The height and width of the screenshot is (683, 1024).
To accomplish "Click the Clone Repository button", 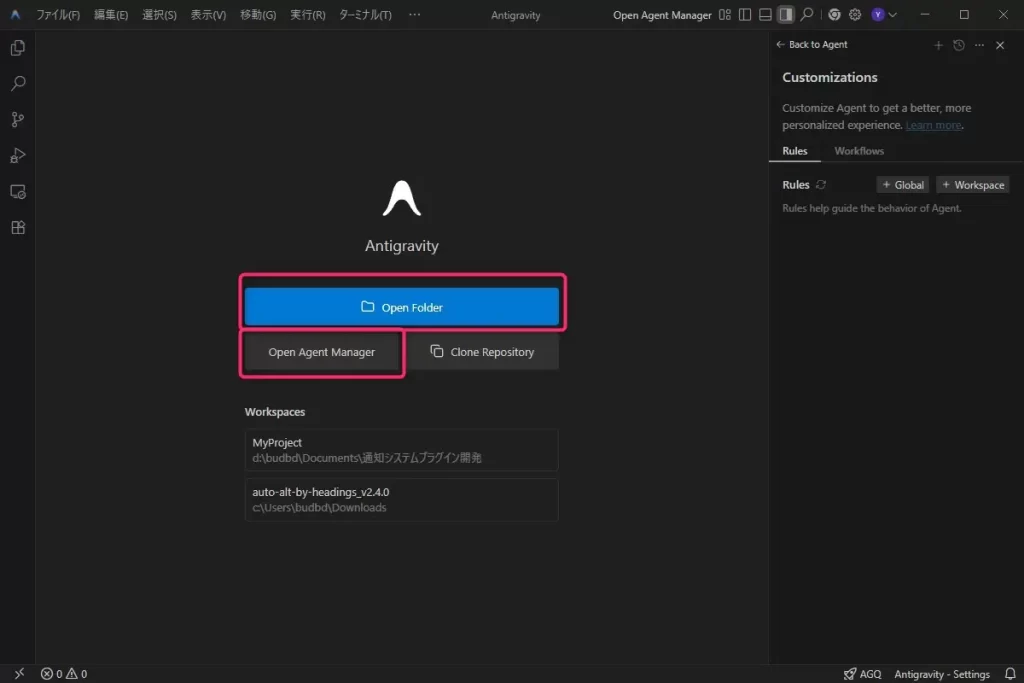I will [482, 352].
